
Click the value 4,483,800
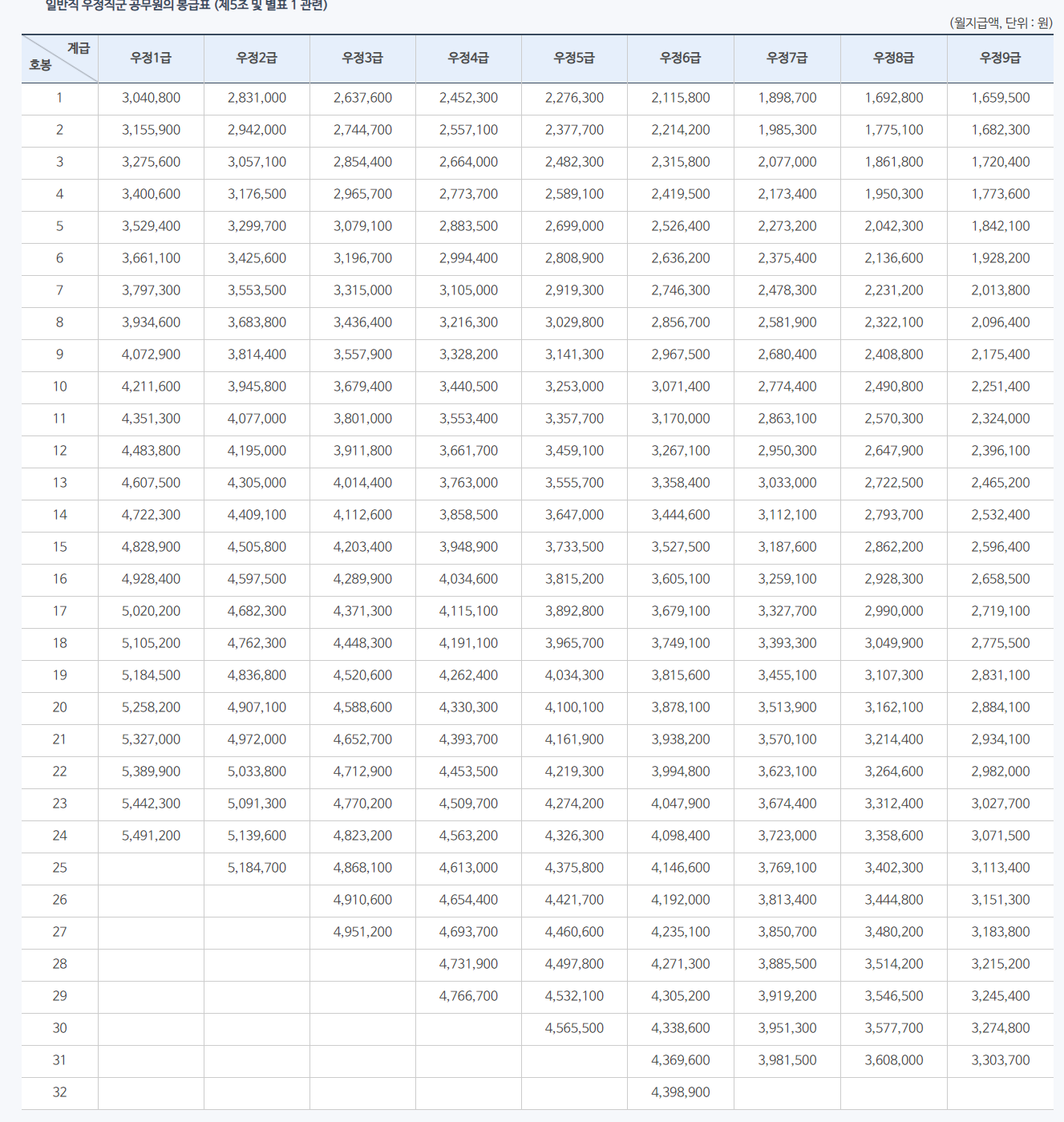(151, 451)
